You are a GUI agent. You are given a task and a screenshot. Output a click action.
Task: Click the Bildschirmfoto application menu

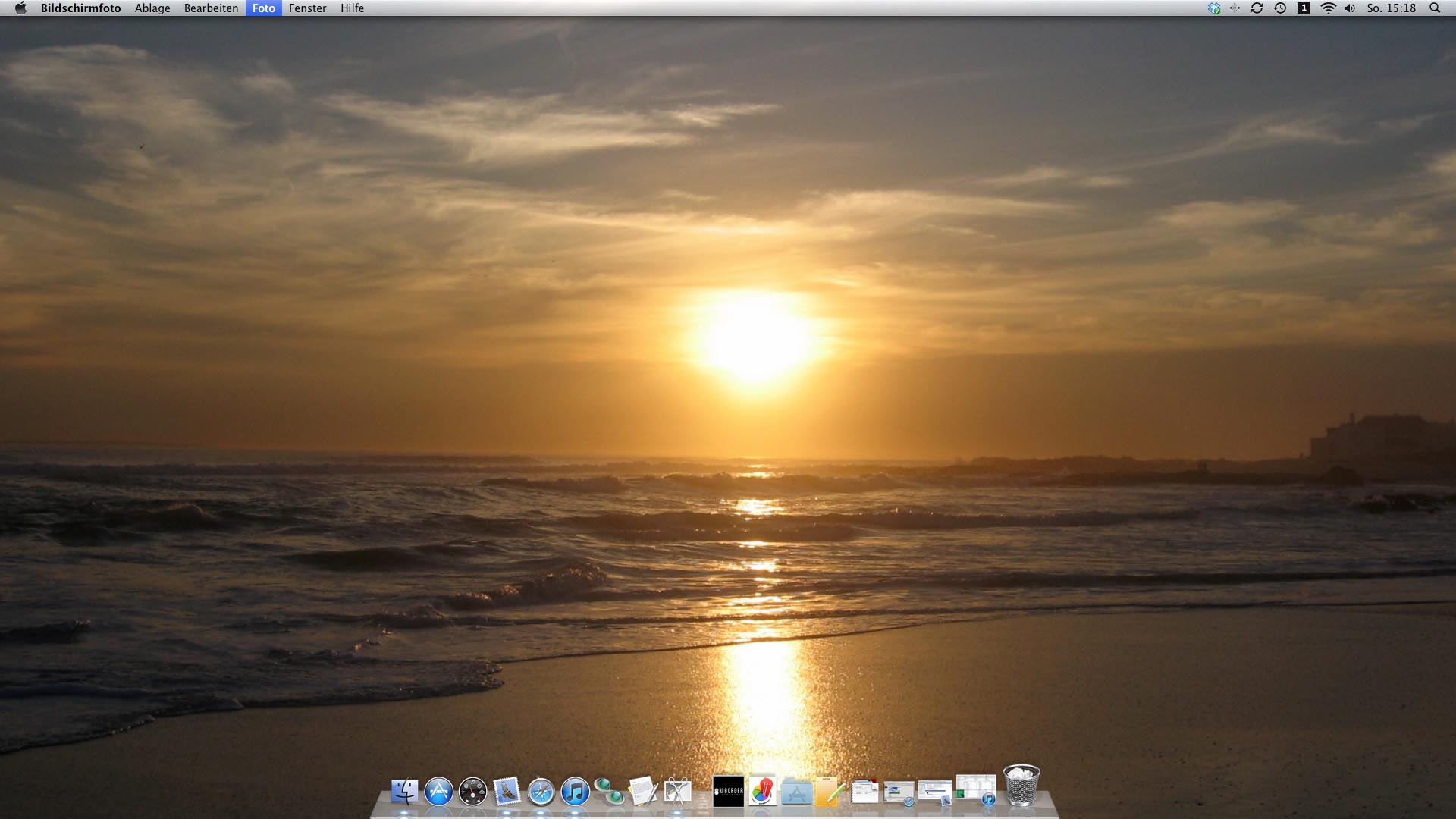[x=80, y=8]
